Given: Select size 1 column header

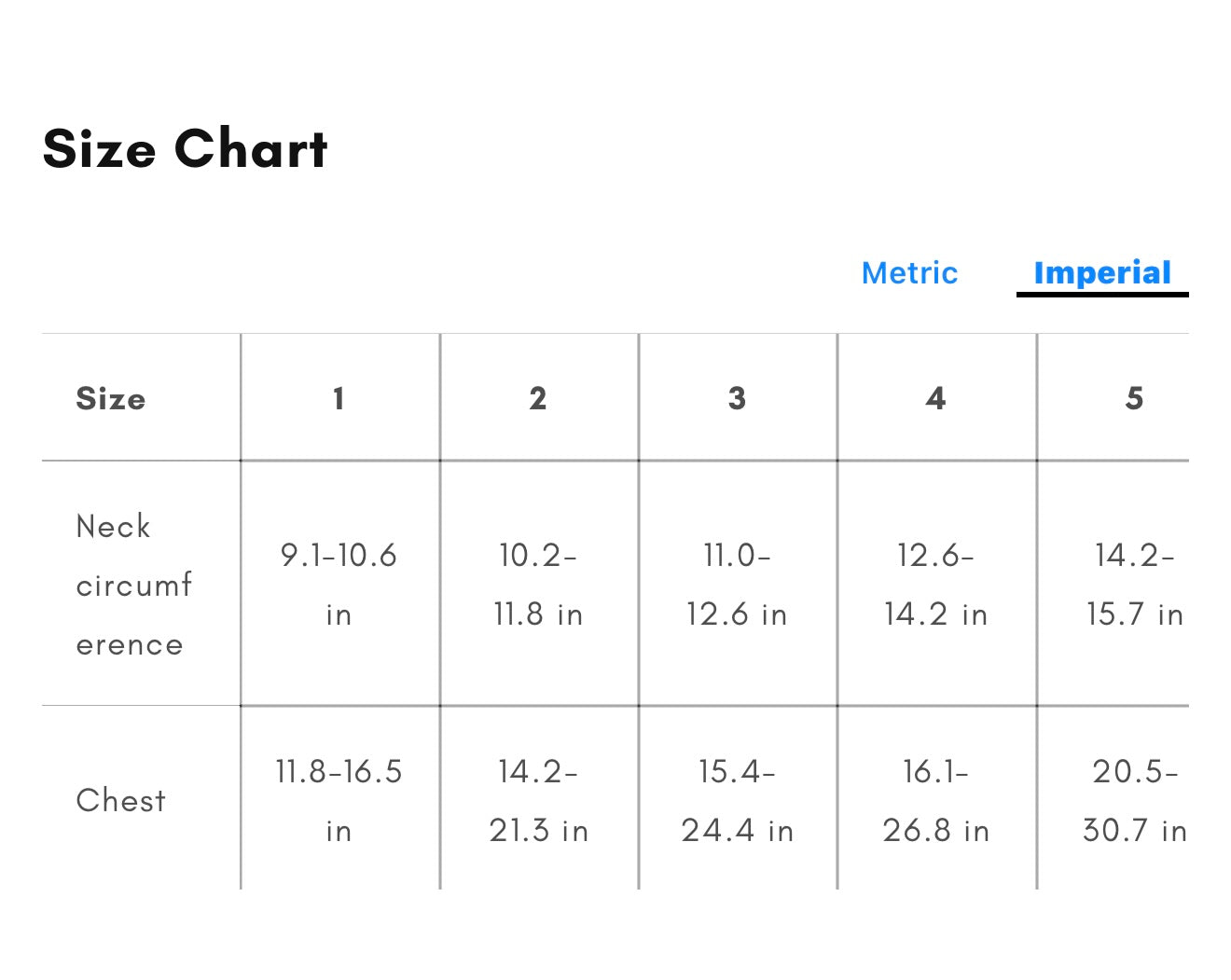Looking at the screenshot, I should pyautogui.click(x=339, y=398).
